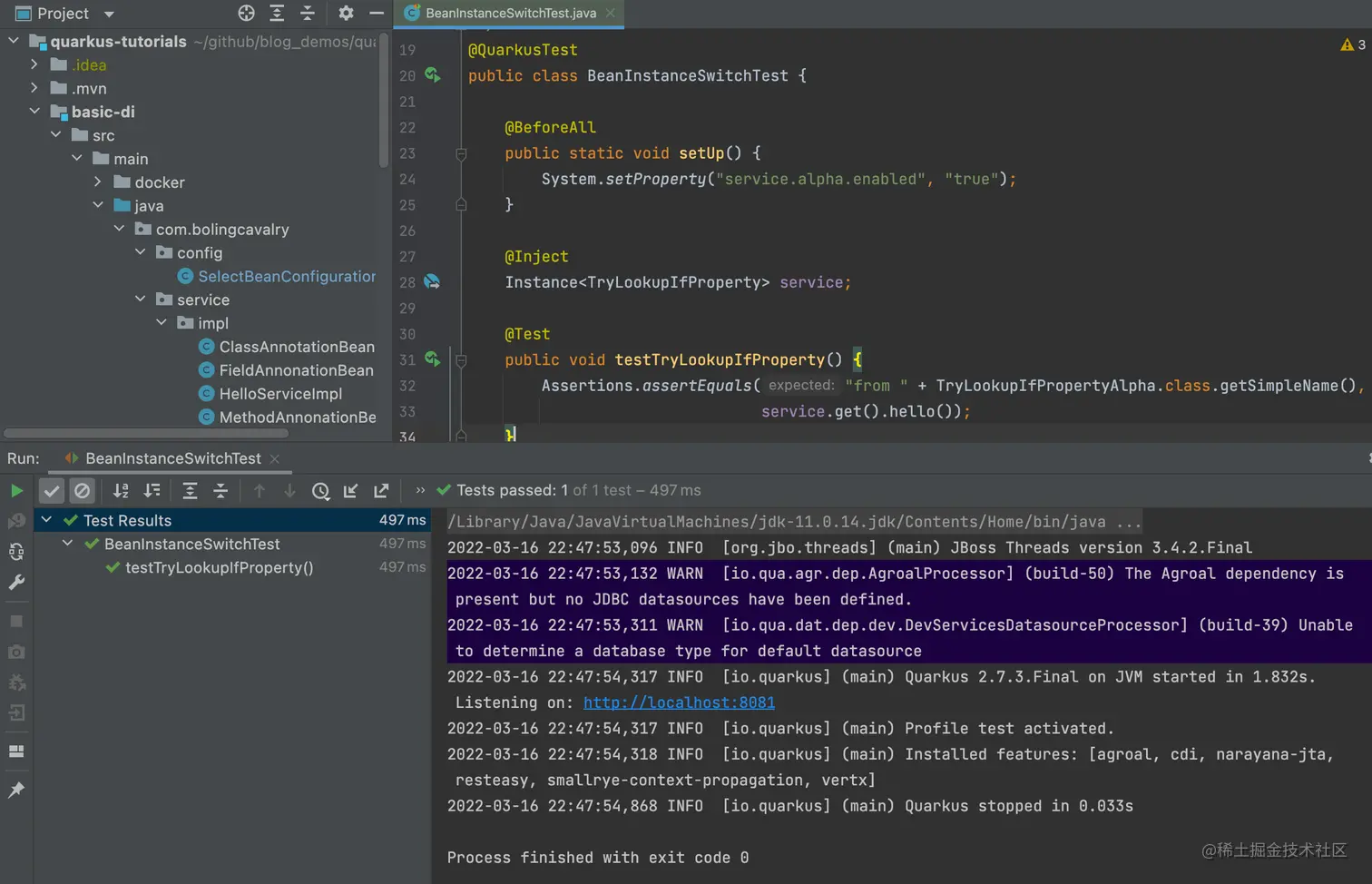Open test history clock icon
This screenshot has height=884, width=1372.
point(320,491)
